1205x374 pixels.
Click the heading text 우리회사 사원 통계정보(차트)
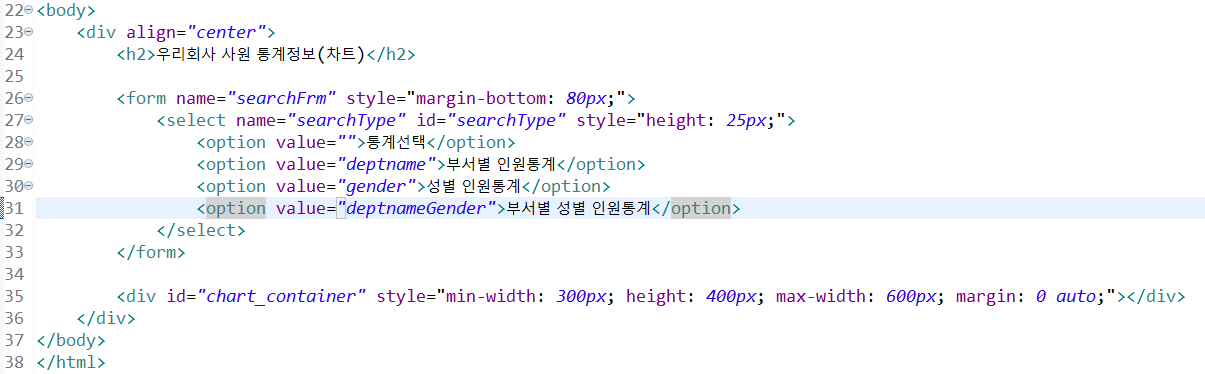[x=261, y=54]
